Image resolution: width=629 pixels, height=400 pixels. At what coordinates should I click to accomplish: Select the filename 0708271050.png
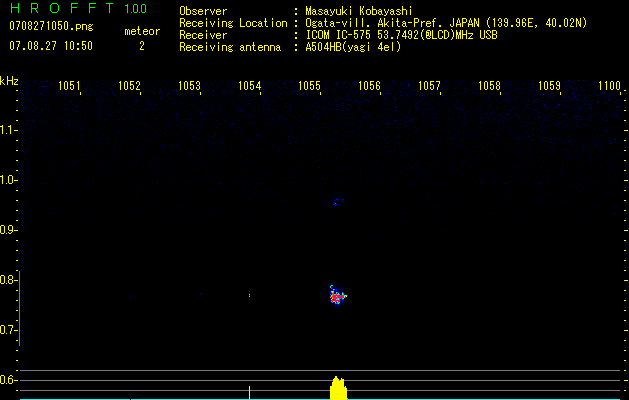coord(51,26)
